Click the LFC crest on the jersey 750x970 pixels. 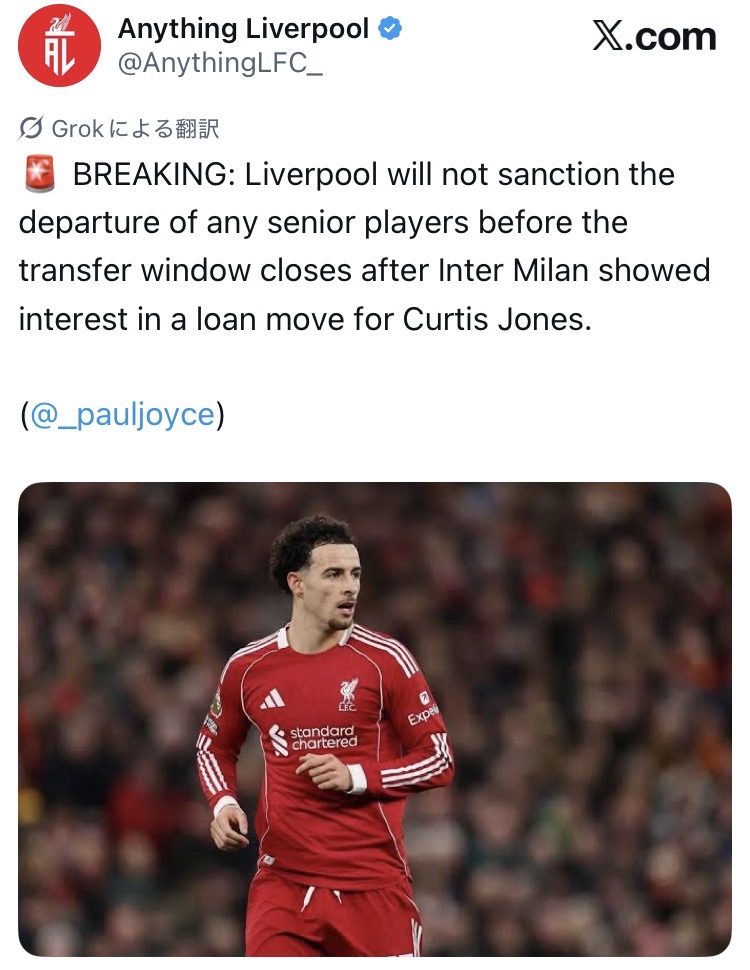348,694
